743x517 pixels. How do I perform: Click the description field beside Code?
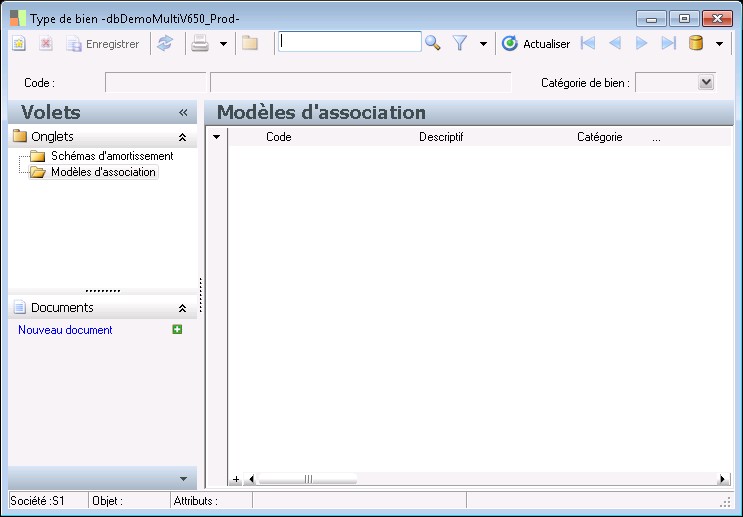point(361,82)
